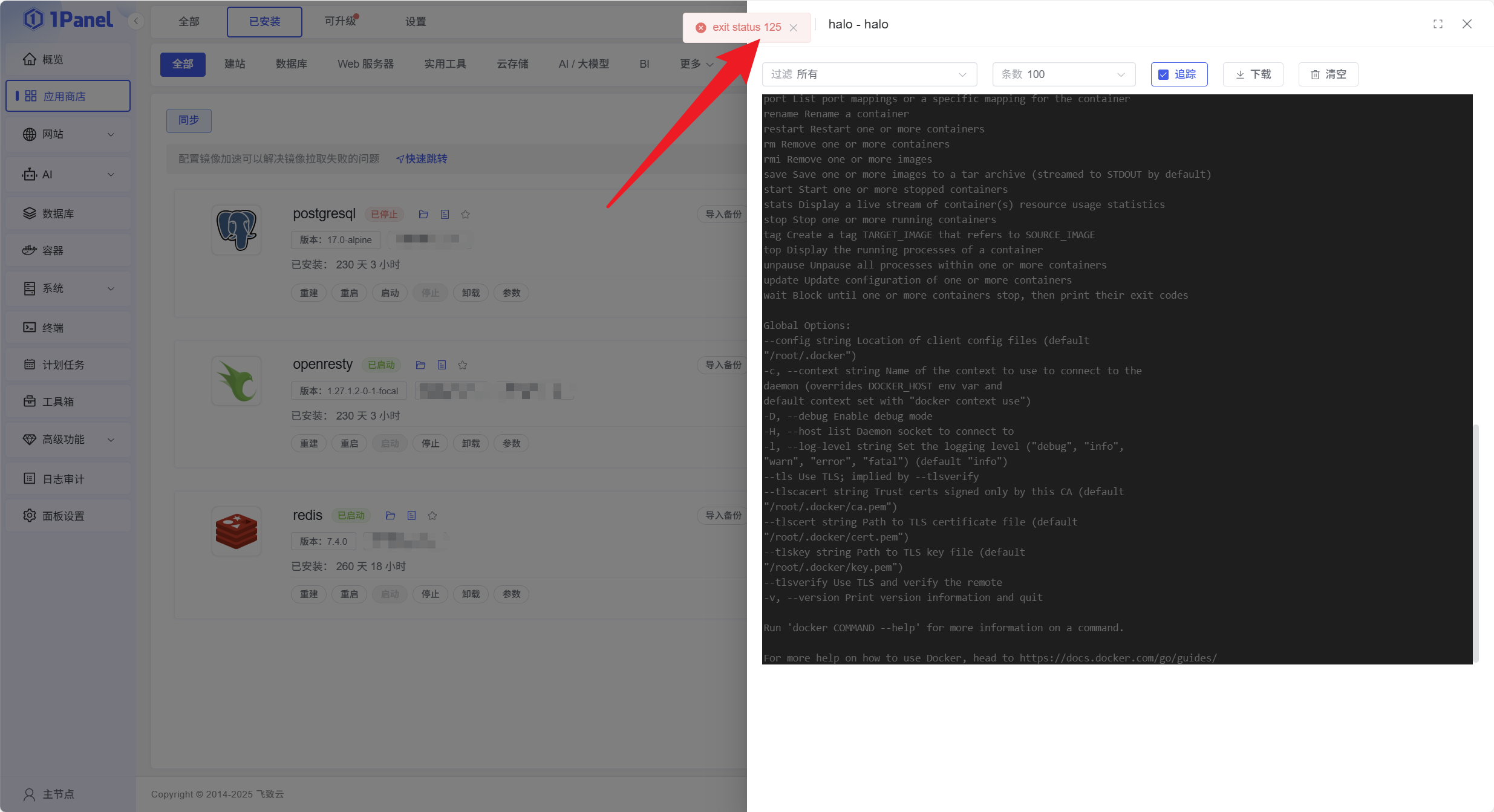1494x812 pixels.
Task: Expand the 系统 sidebar menu
Action: (x=68, y=288)
